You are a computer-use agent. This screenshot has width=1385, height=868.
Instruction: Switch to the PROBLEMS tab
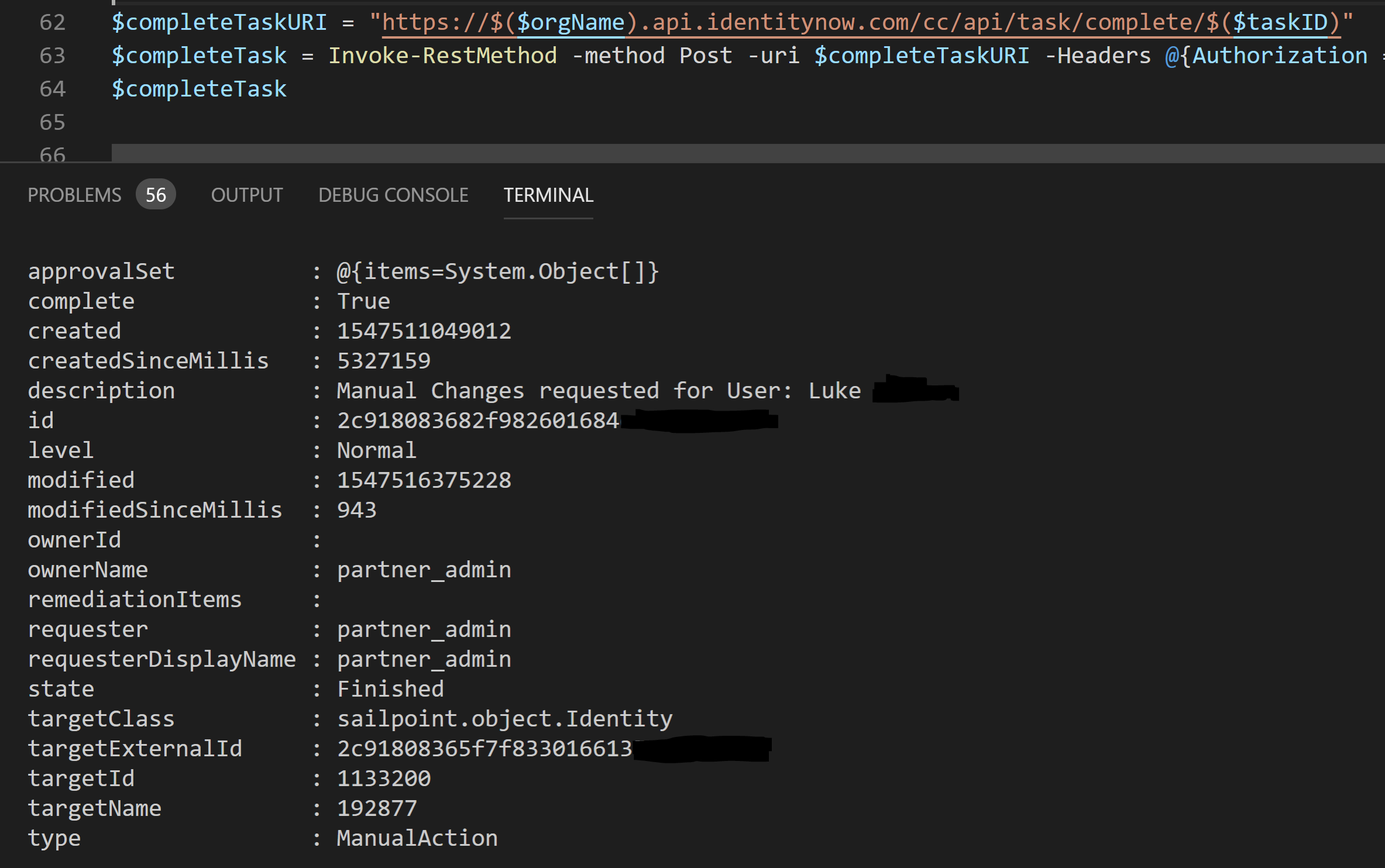(74, 195)
